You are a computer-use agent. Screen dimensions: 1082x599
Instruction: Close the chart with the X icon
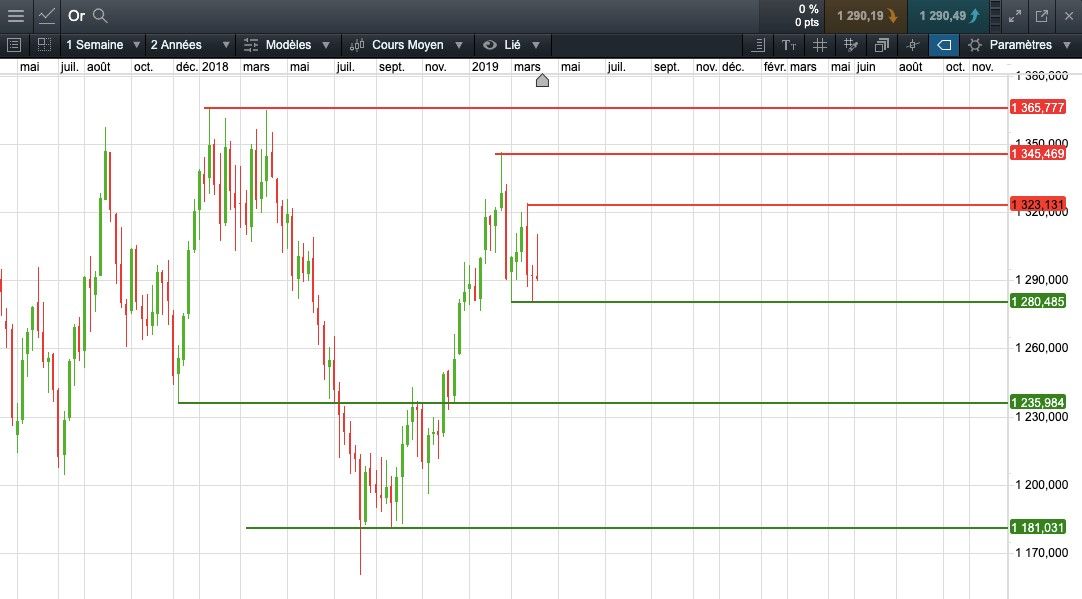pyautogui.click(x=1069, y=16)
